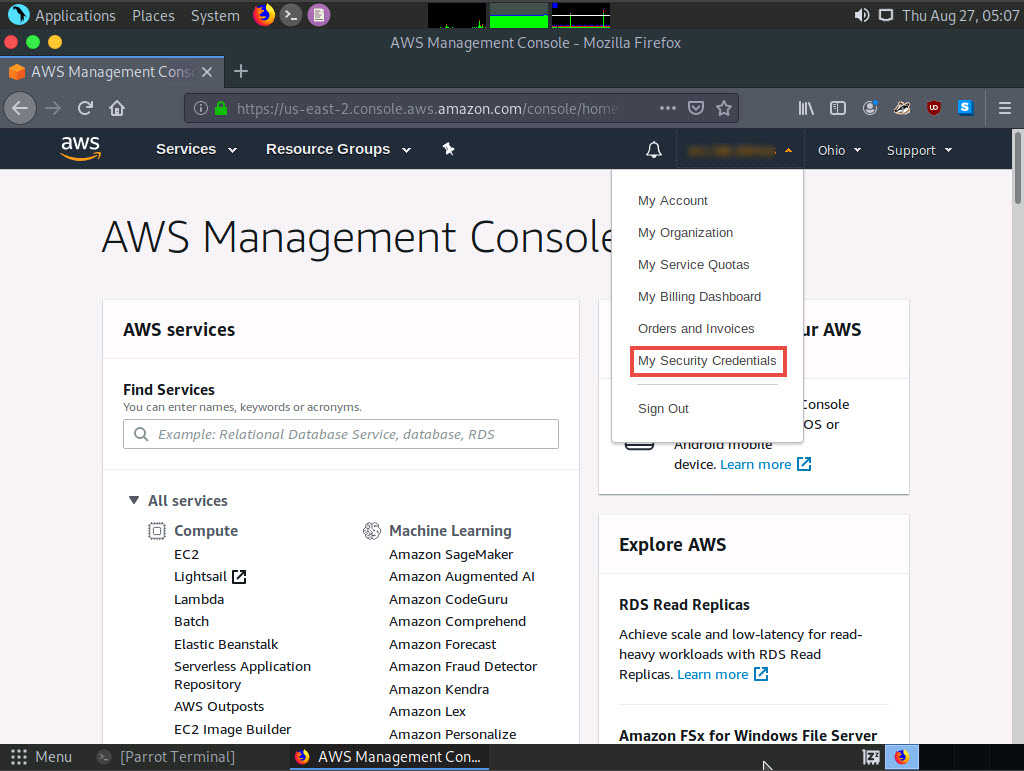Click the pin shortcuts icon in AWS navbar
The height and width of the screenshot is (771, 1024).
[x=449, y=149]
